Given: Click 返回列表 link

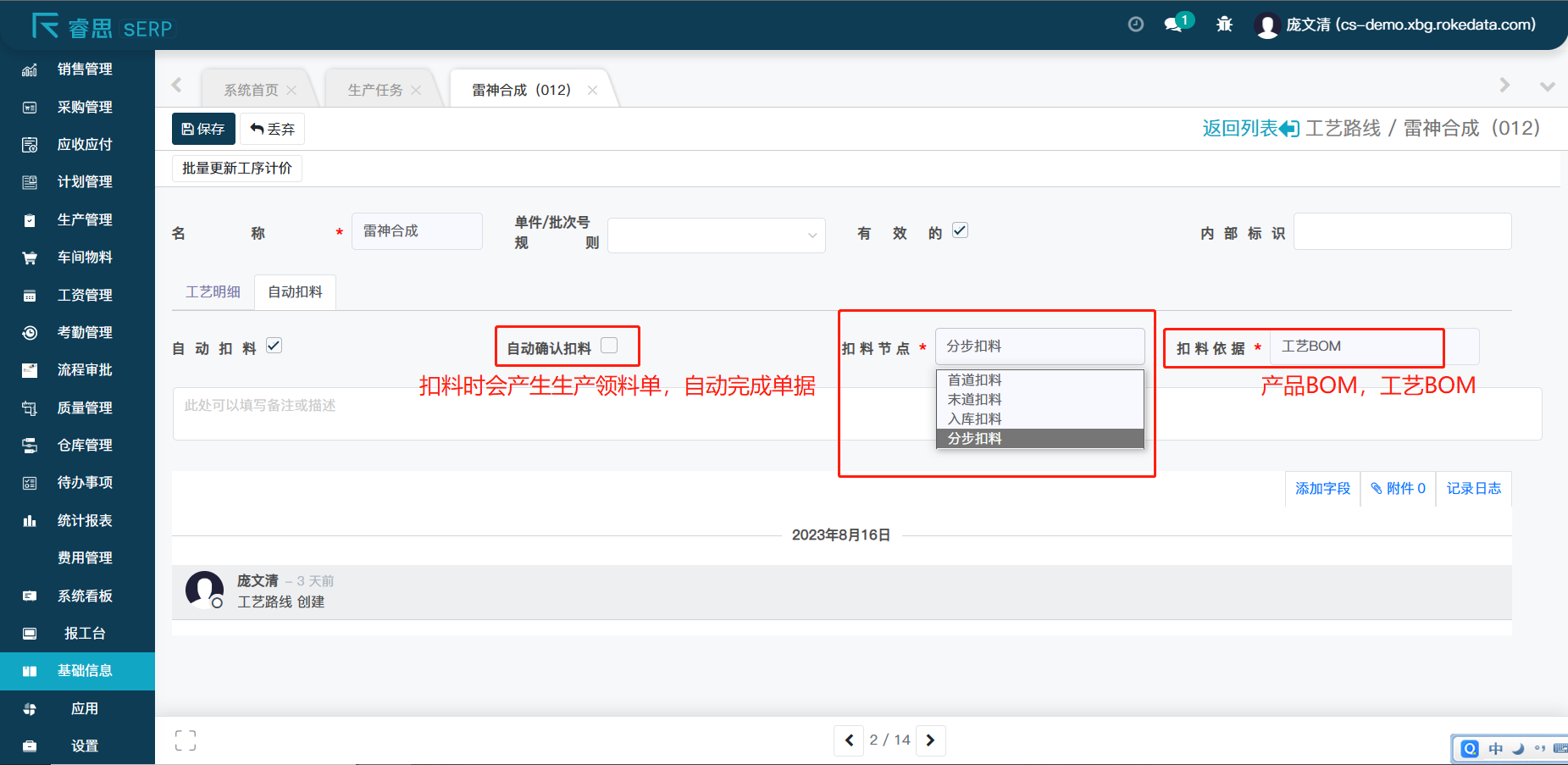Looking at the screenshot, I should (x=1249, y=129).
